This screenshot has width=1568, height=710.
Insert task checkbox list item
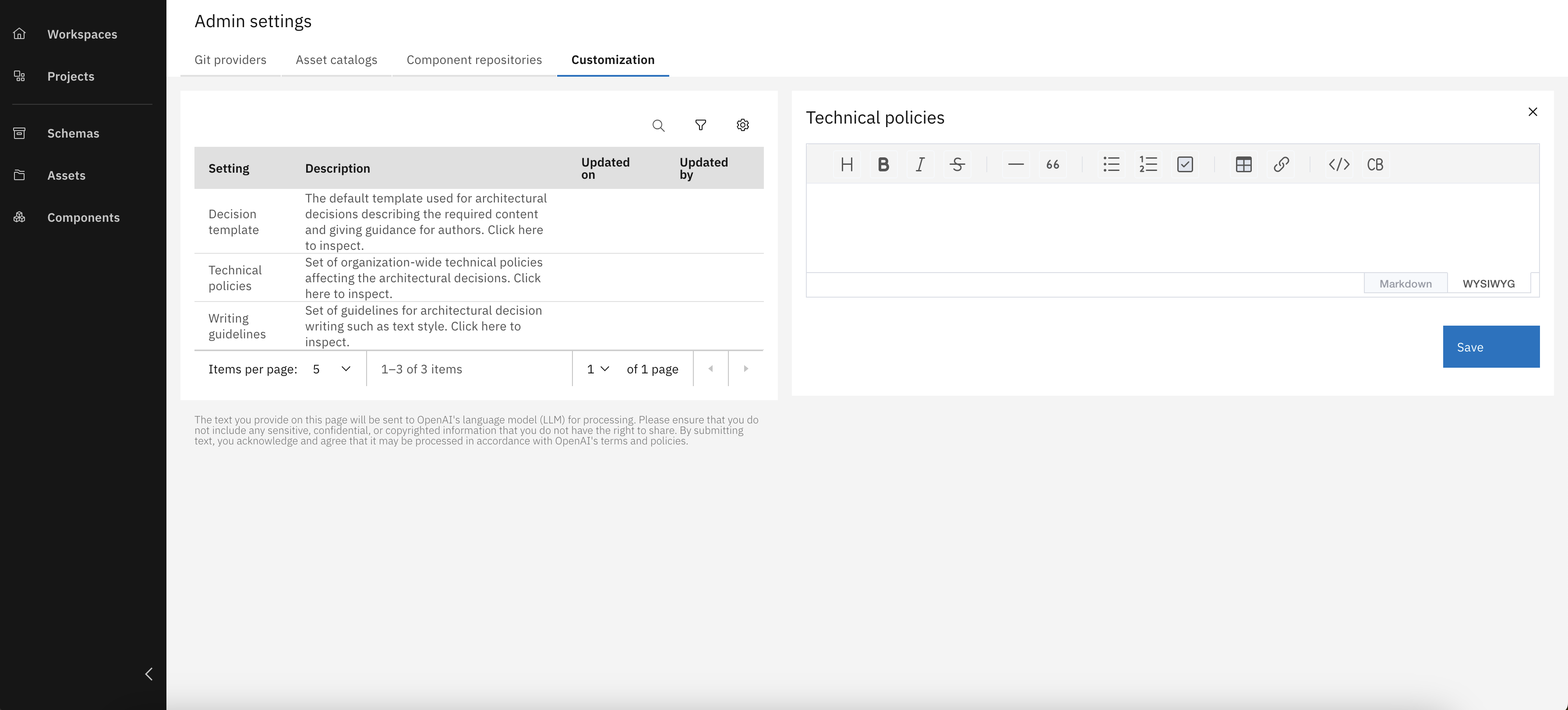pyautogui.click(x=1184, y=164)
